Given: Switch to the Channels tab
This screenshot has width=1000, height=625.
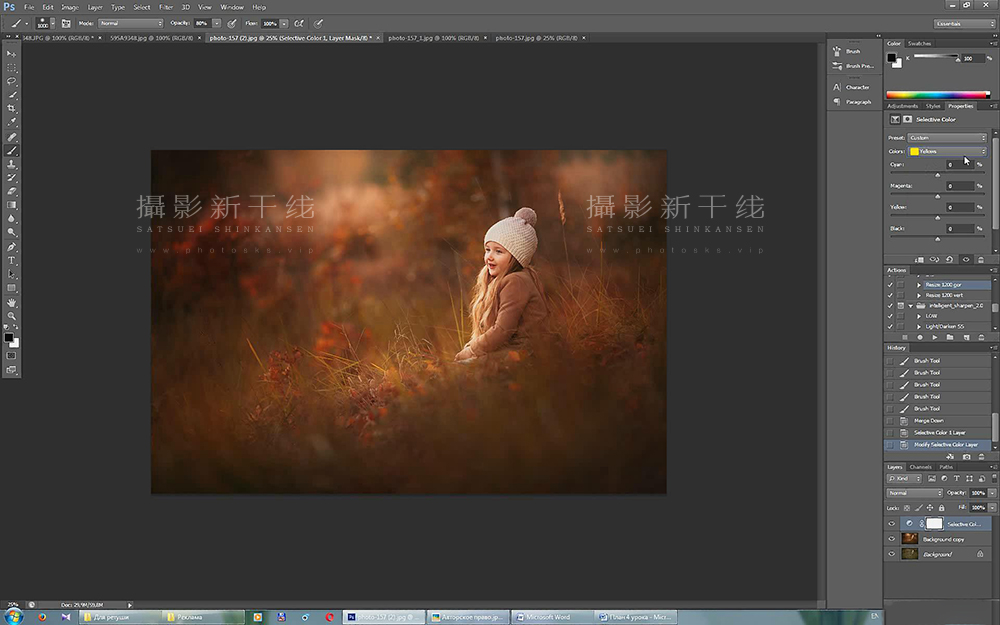Looking at the screenshot, I should pyautogui.click(x=920, y=467).
